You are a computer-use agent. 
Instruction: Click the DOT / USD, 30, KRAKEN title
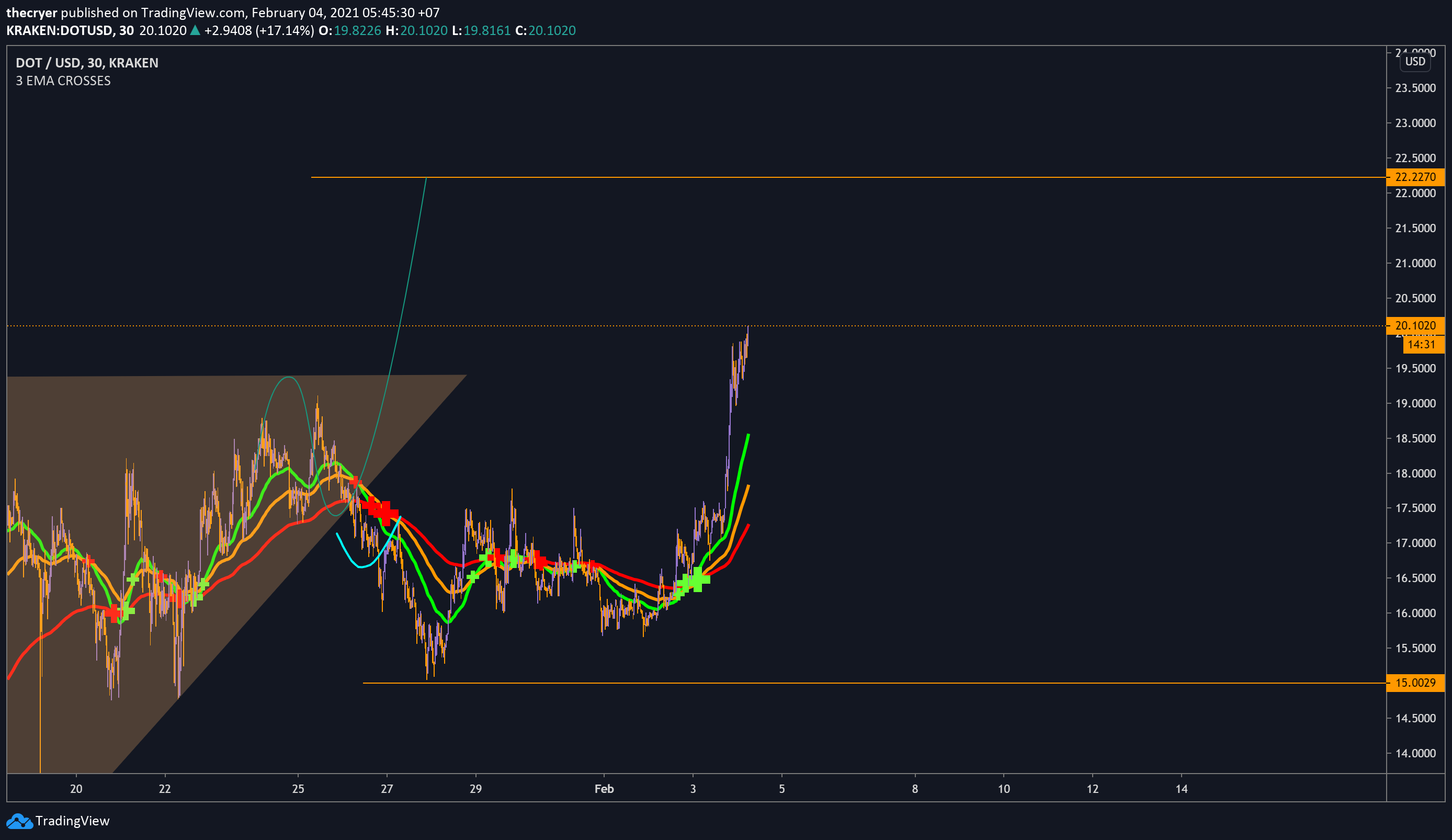[x=87, y=63]
